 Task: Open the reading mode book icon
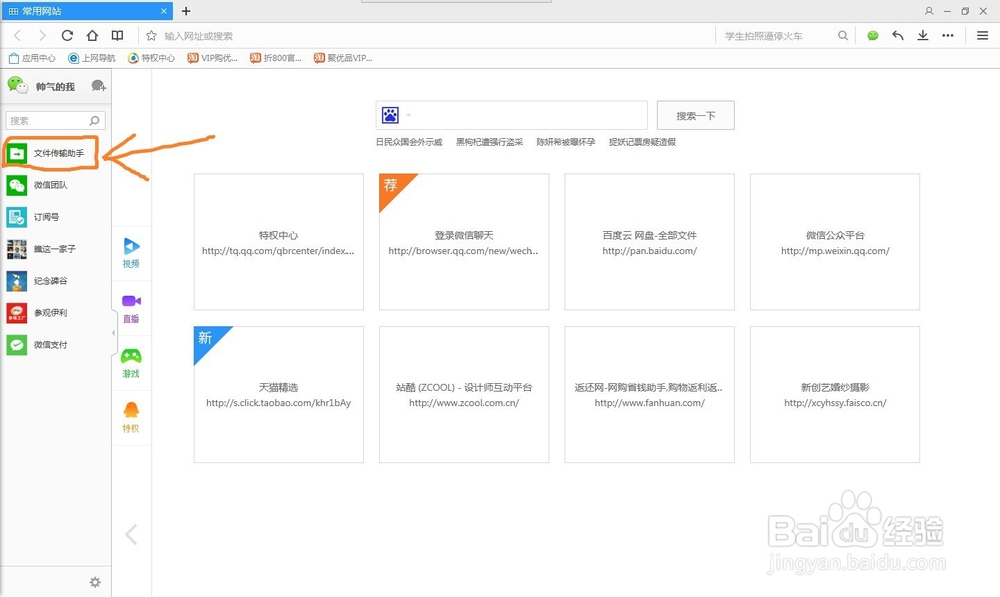click(x=117, y=36)
